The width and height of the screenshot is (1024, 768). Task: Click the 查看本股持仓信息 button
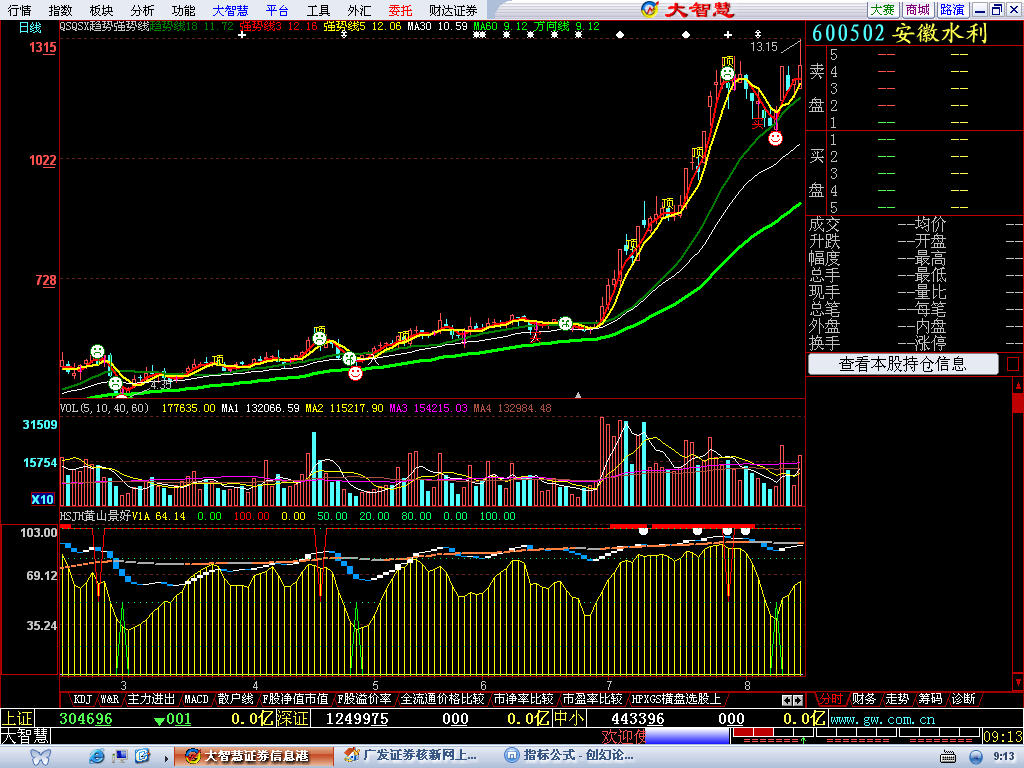903,364
